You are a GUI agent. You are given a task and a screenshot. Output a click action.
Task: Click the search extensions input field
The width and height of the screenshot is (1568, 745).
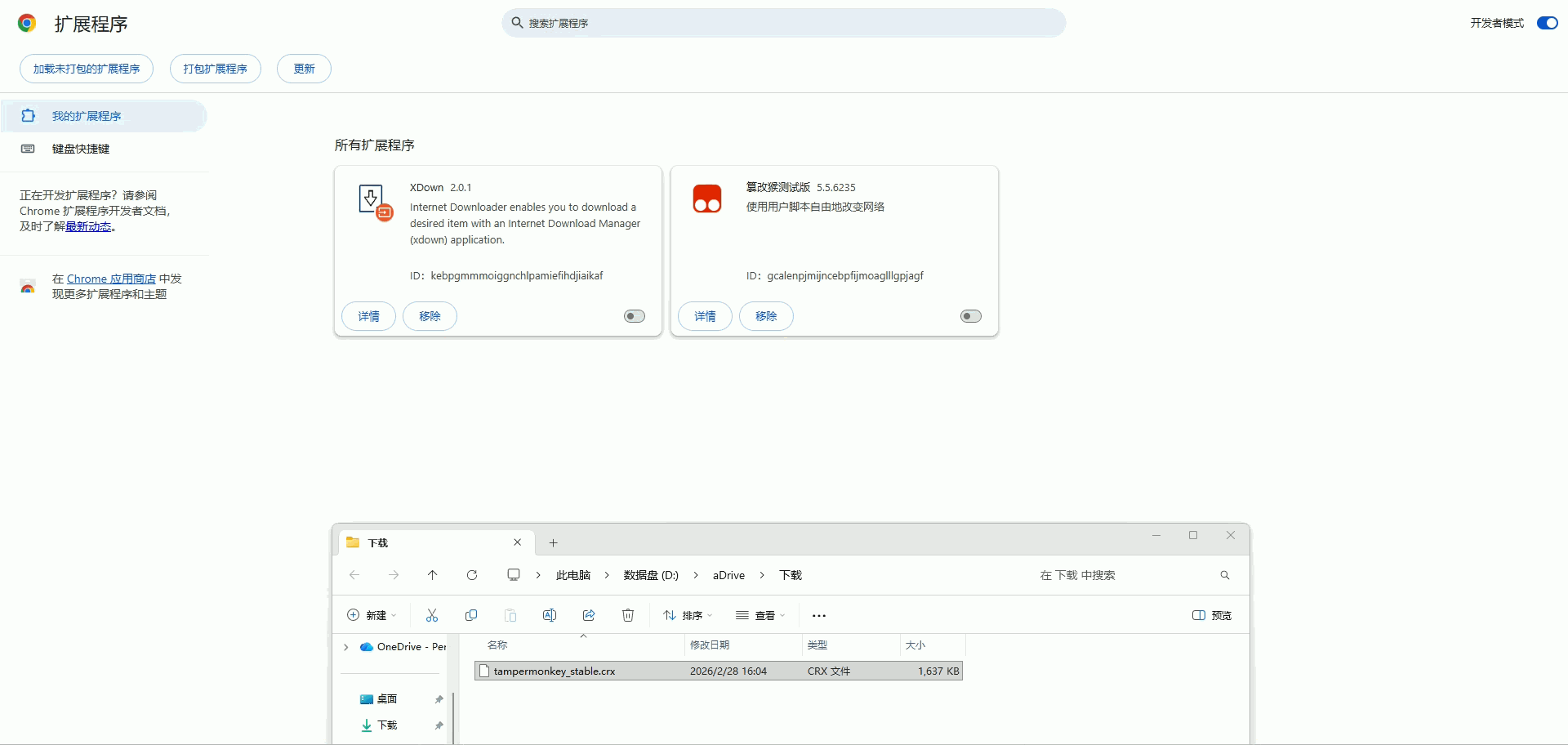pos(784,23)
